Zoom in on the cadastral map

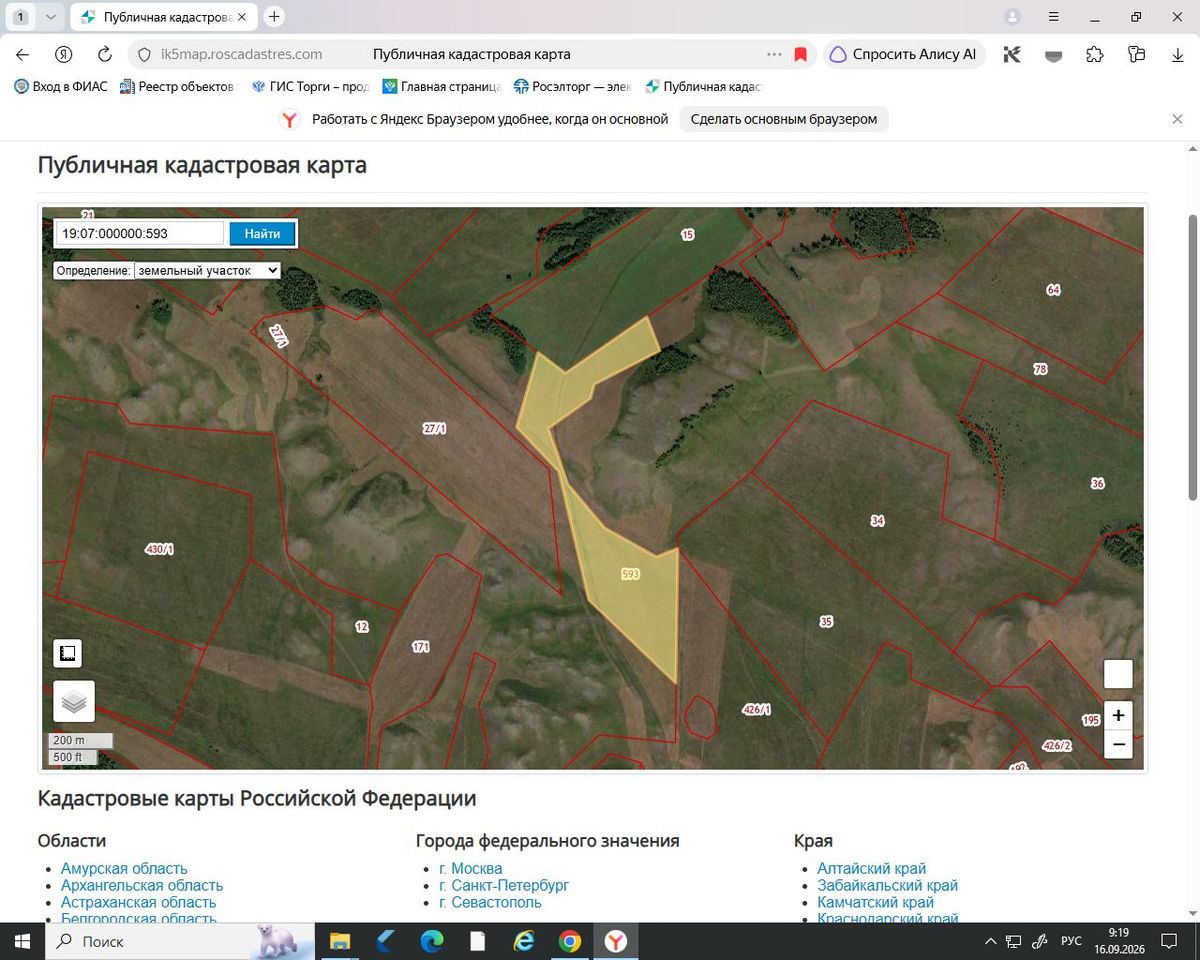pos(1118,715)
